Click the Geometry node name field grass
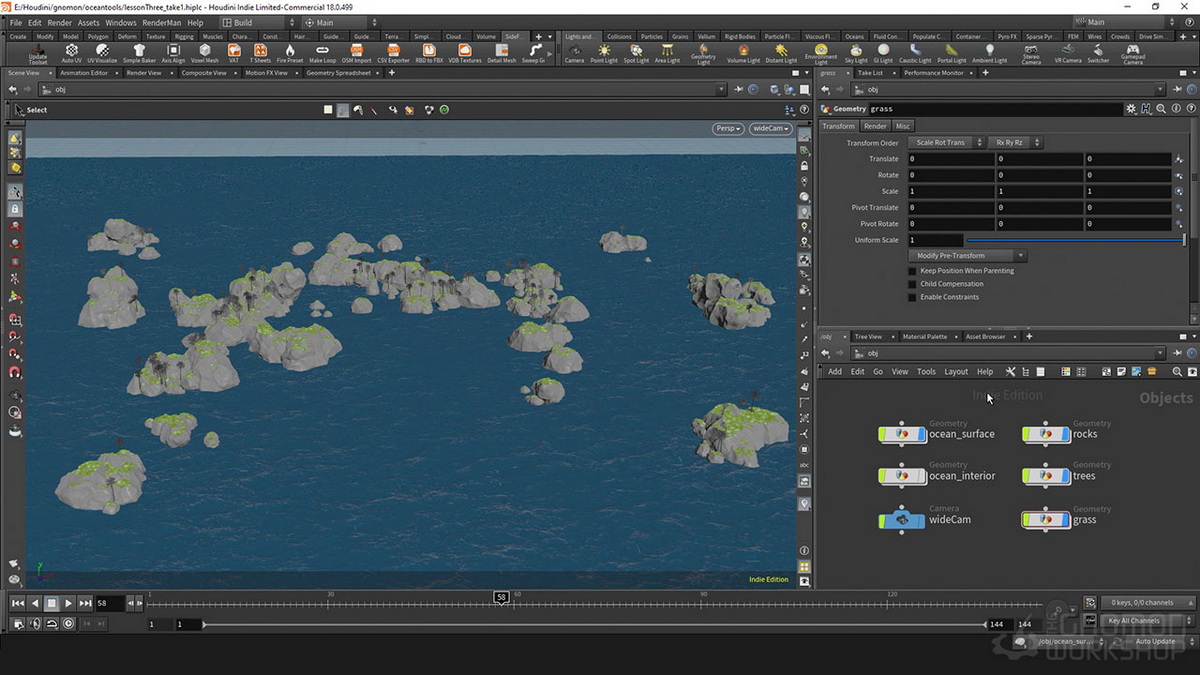1200x675 pixels. coord(995,109)
